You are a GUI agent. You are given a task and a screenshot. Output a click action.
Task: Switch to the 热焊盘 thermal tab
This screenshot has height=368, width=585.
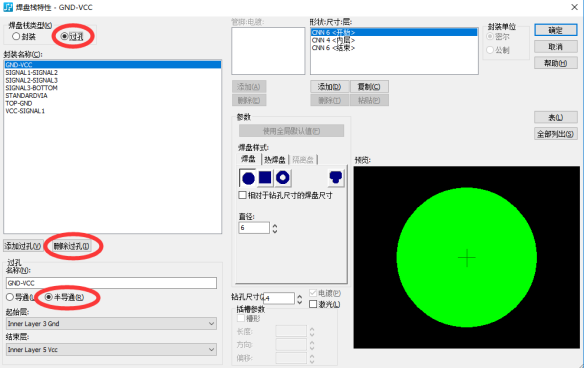[x=275, y=160]
